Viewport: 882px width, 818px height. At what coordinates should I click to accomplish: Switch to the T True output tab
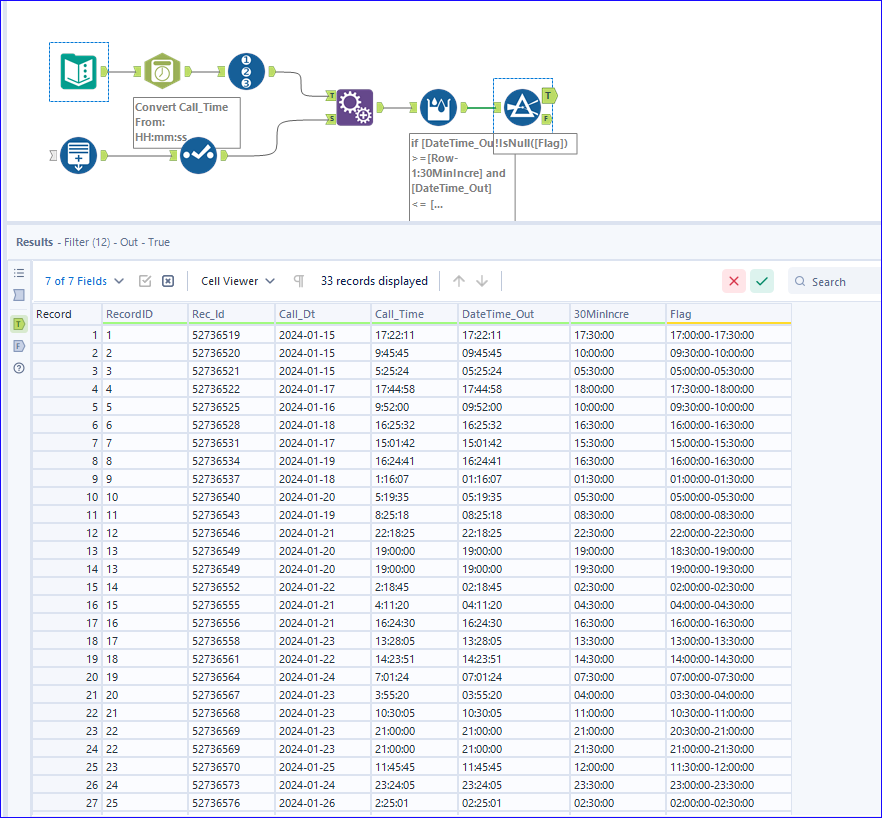[17, 324]
